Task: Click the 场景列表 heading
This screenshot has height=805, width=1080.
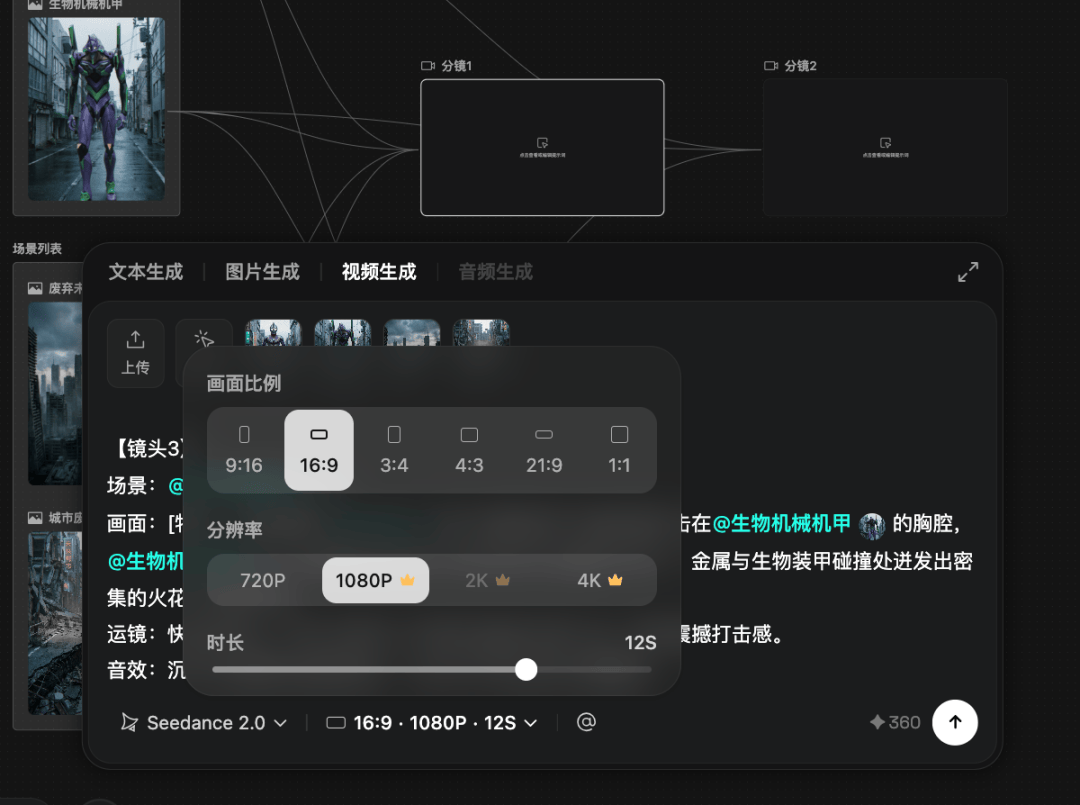Action: [37, 249]
